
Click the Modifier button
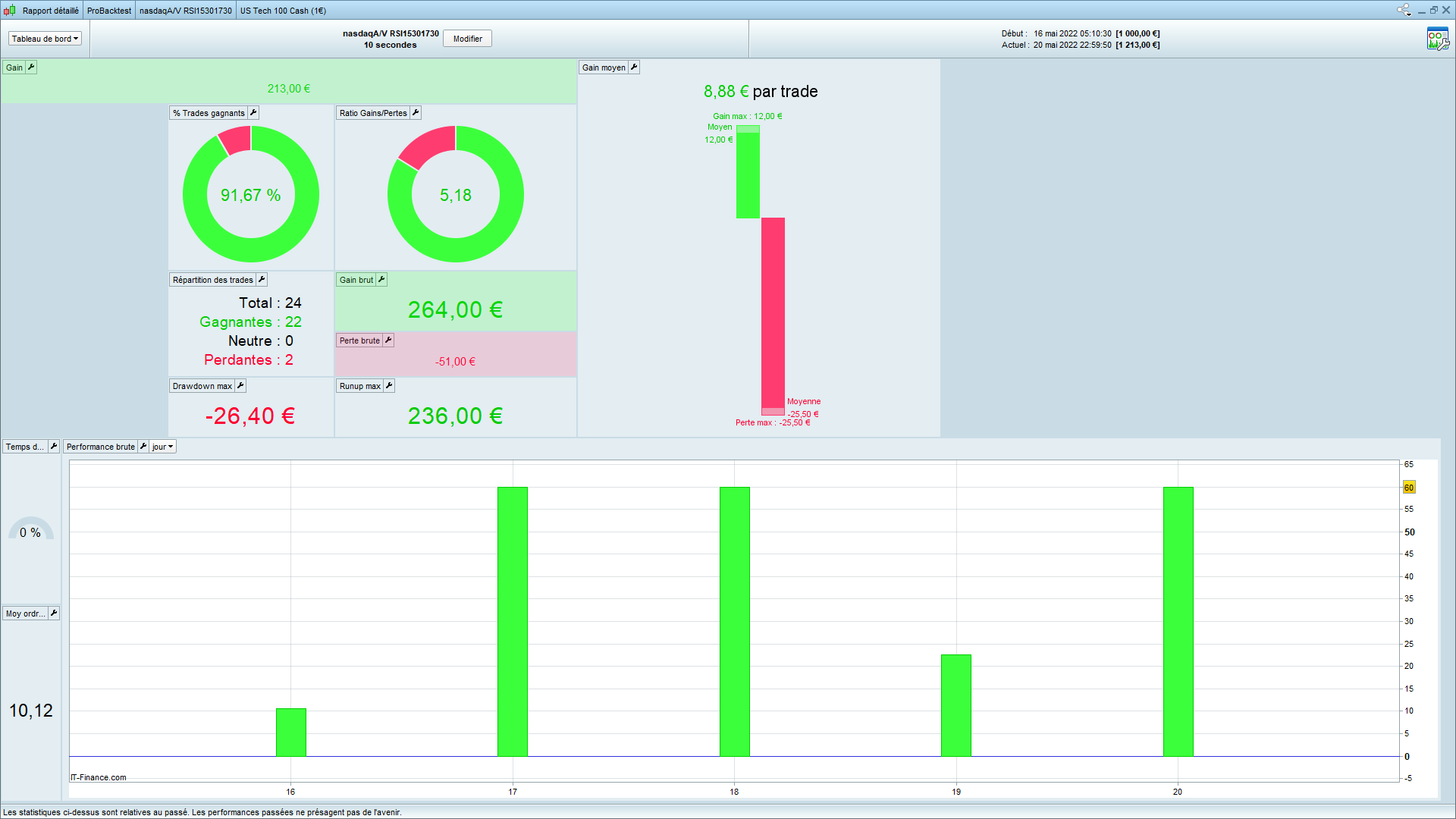tap(467, 39)
